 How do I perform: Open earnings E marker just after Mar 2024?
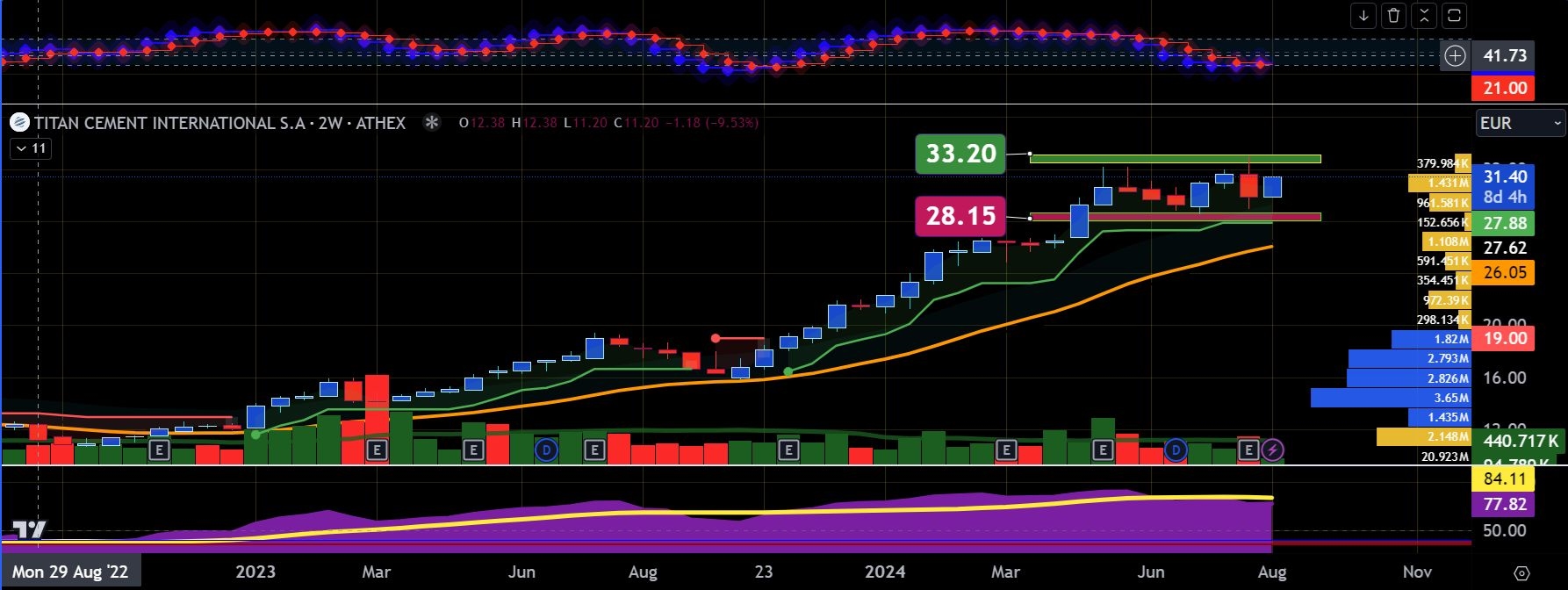(x=1006, y=450)
